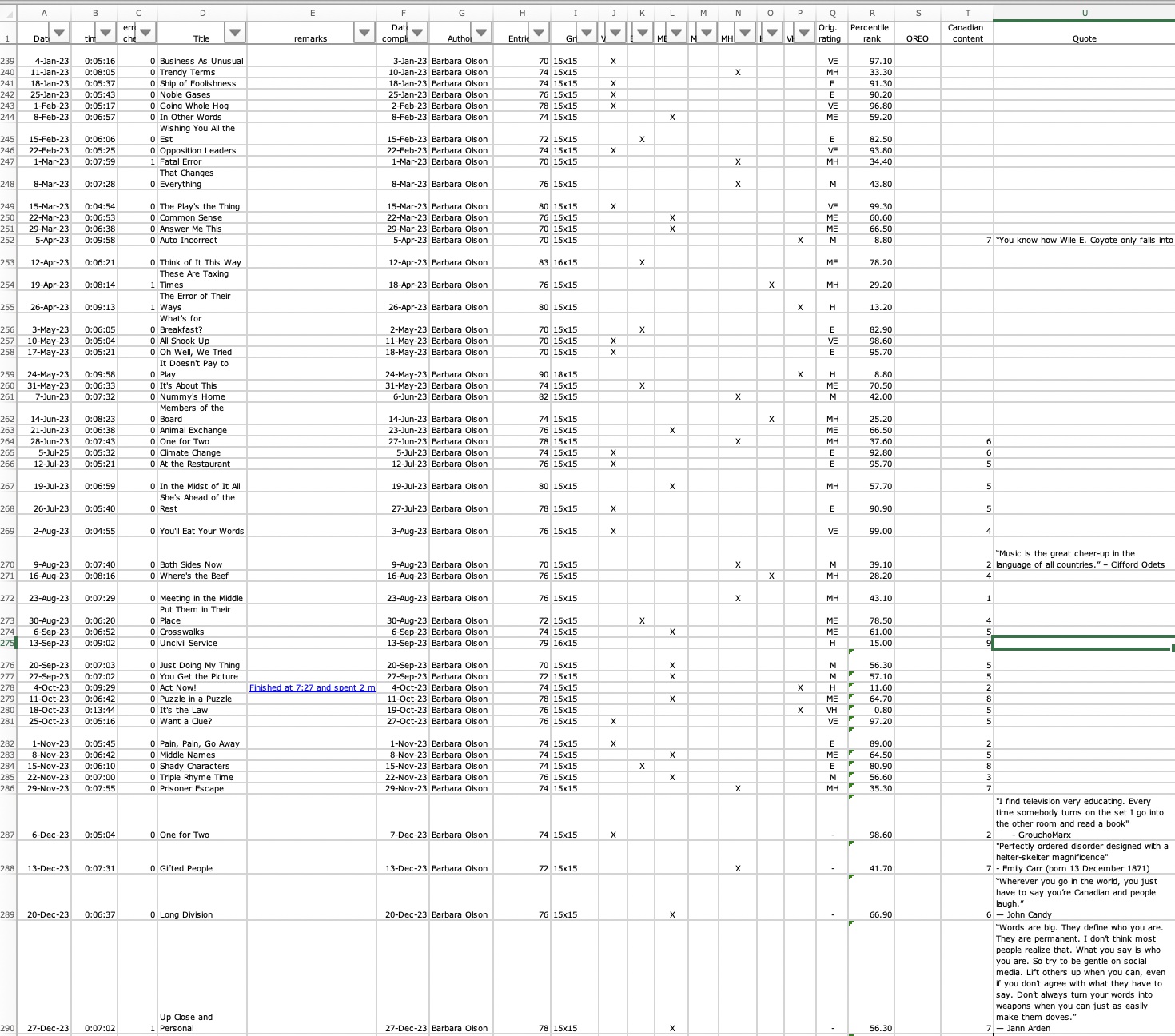The image size is (1175, 1036).
Task: Open the filter dropdown in column N
Action: pos(745,33)
